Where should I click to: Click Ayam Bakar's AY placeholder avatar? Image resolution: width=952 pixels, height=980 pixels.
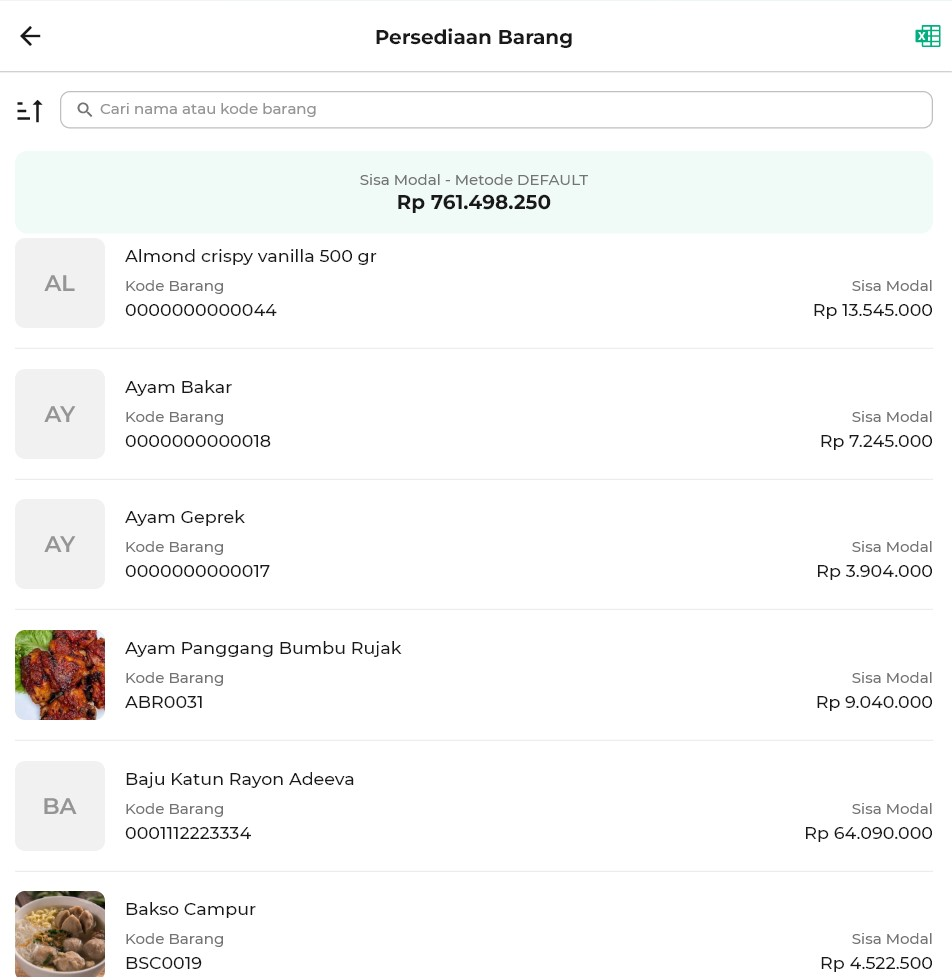click(60, 414)
